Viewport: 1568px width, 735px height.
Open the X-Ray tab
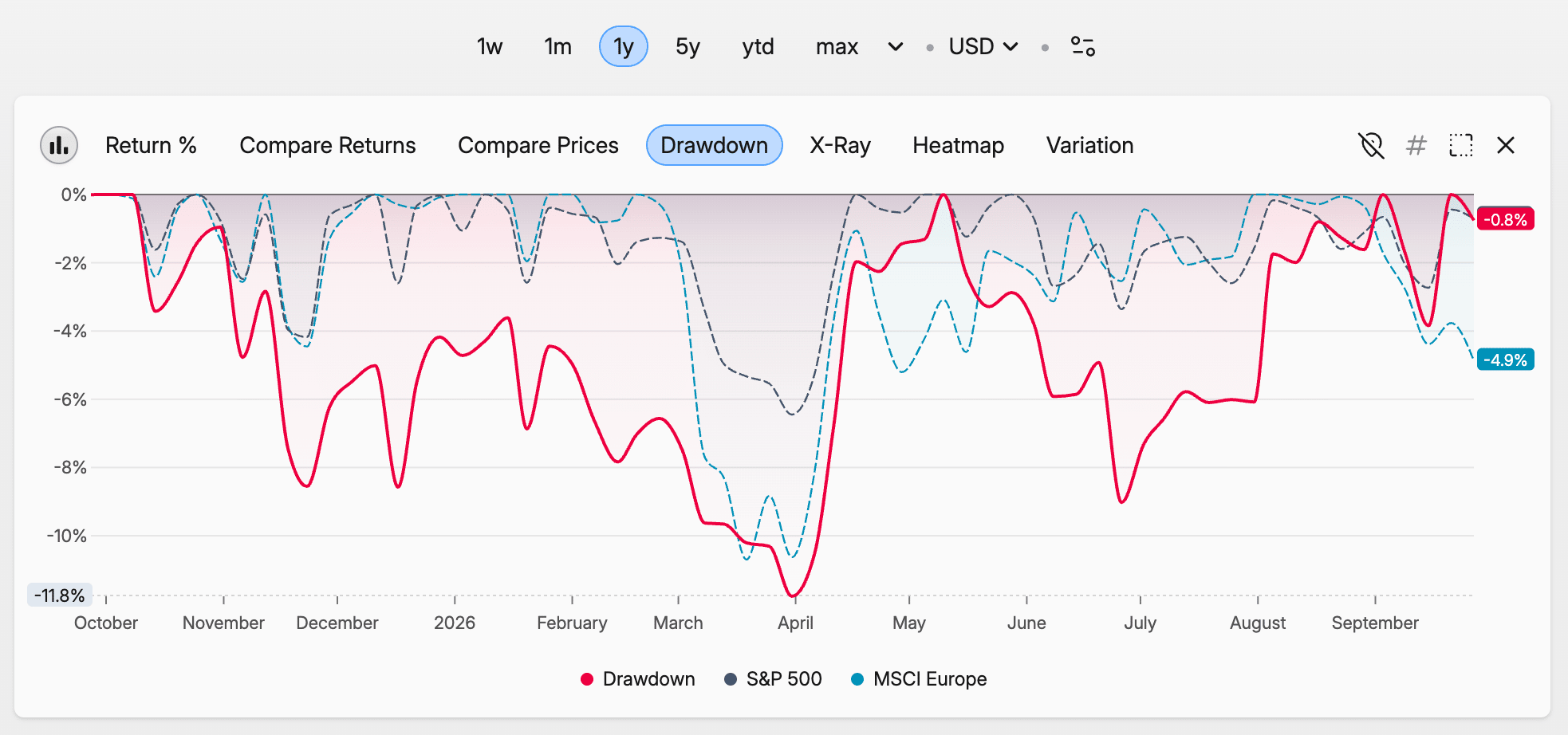coord(840,145)
